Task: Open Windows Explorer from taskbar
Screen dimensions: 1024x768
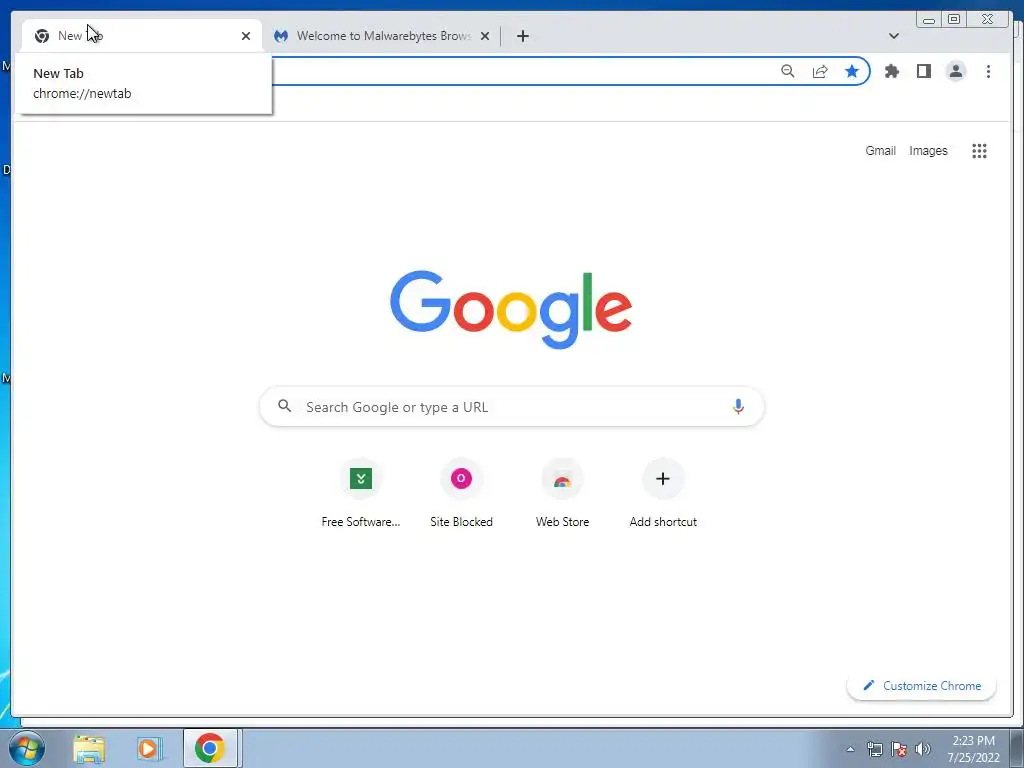Action: [89, 748]
